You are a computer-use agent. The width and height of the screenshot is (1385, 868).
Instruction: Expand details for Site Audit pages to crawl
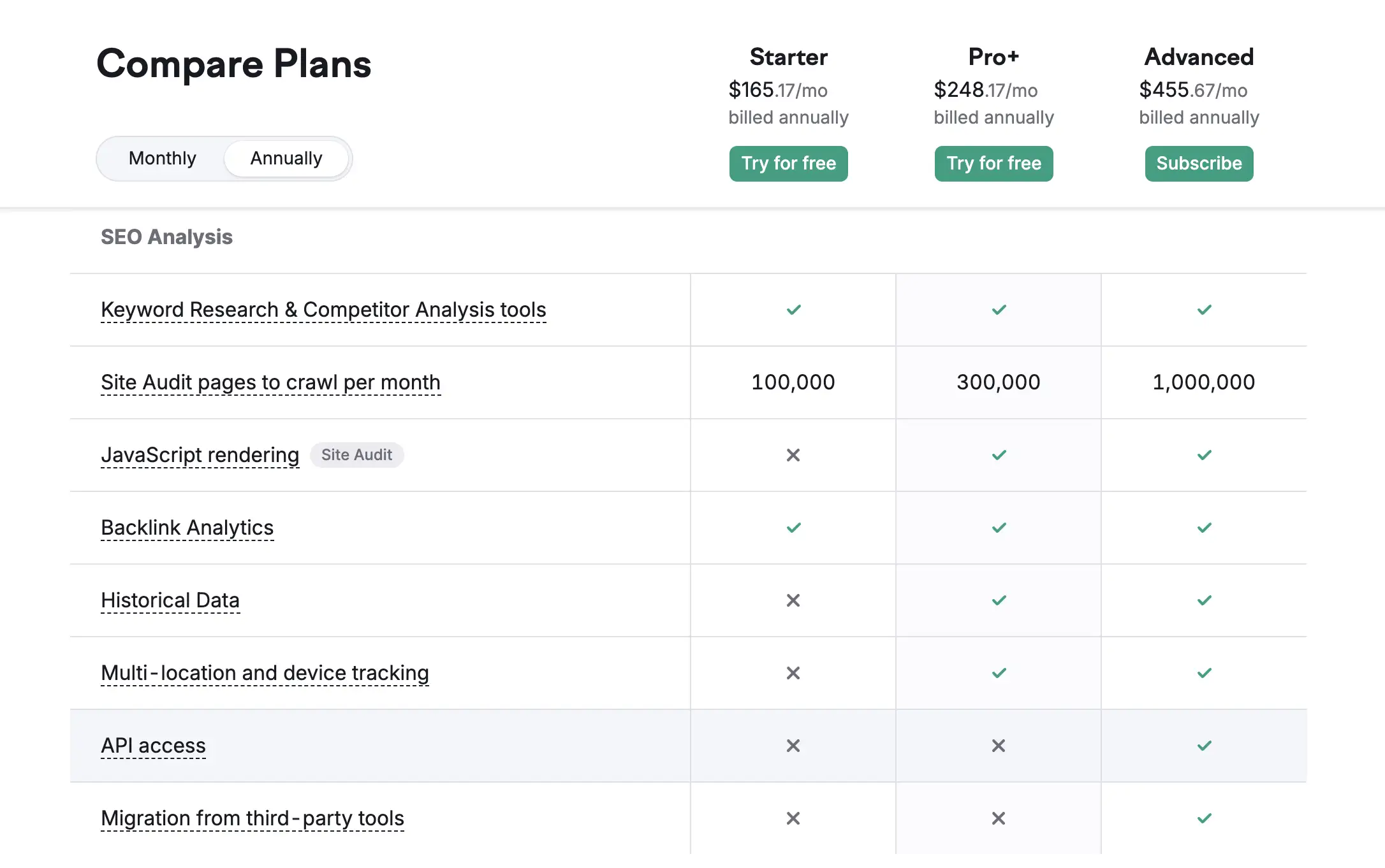270,382
